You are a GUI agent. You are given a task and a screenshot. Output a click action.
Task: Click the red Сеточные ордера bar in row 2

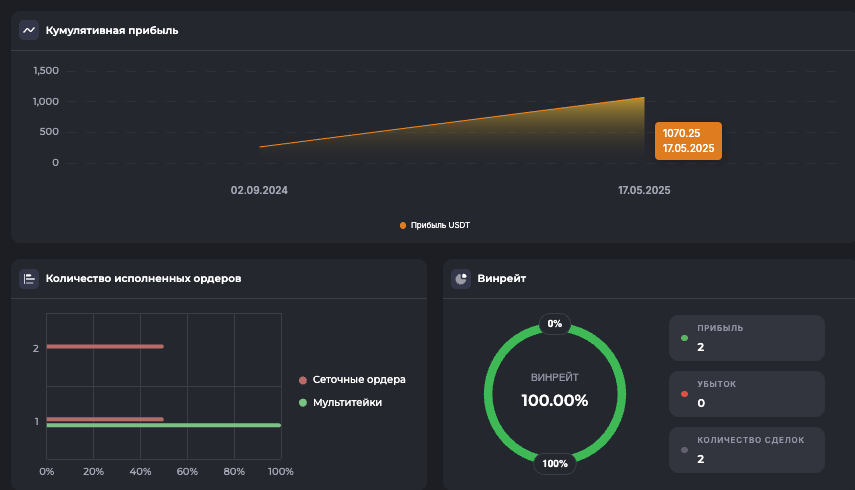(104, 347)
